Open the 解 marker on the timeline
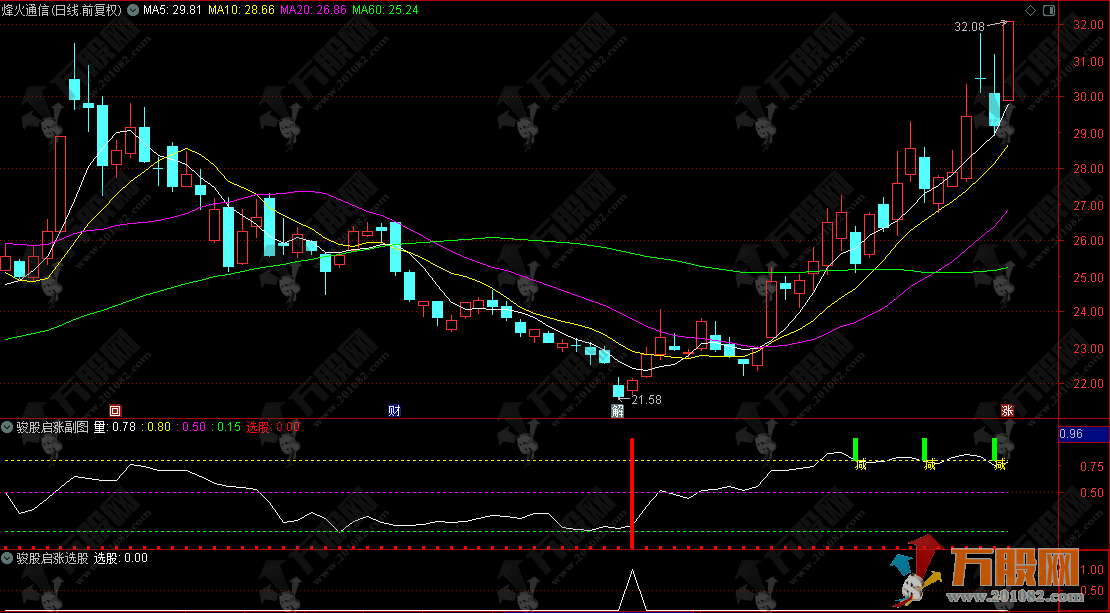1110x613 pixels. point(618,410)
